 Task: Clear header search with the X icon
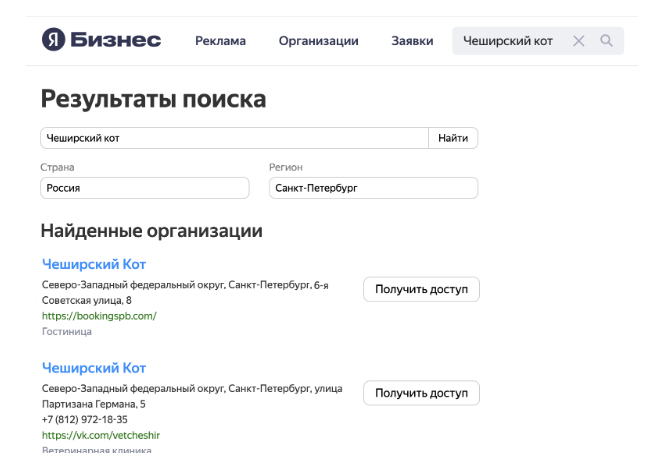click(579, 41)
